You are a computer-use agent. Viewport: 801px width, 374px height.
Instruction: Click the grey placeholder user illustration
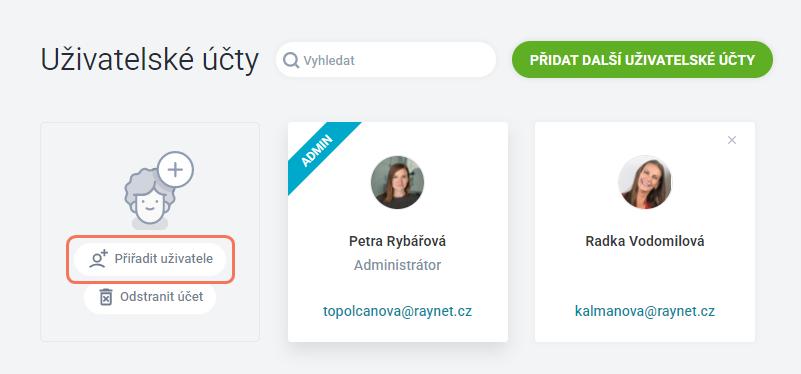click(x=150, y=198)
